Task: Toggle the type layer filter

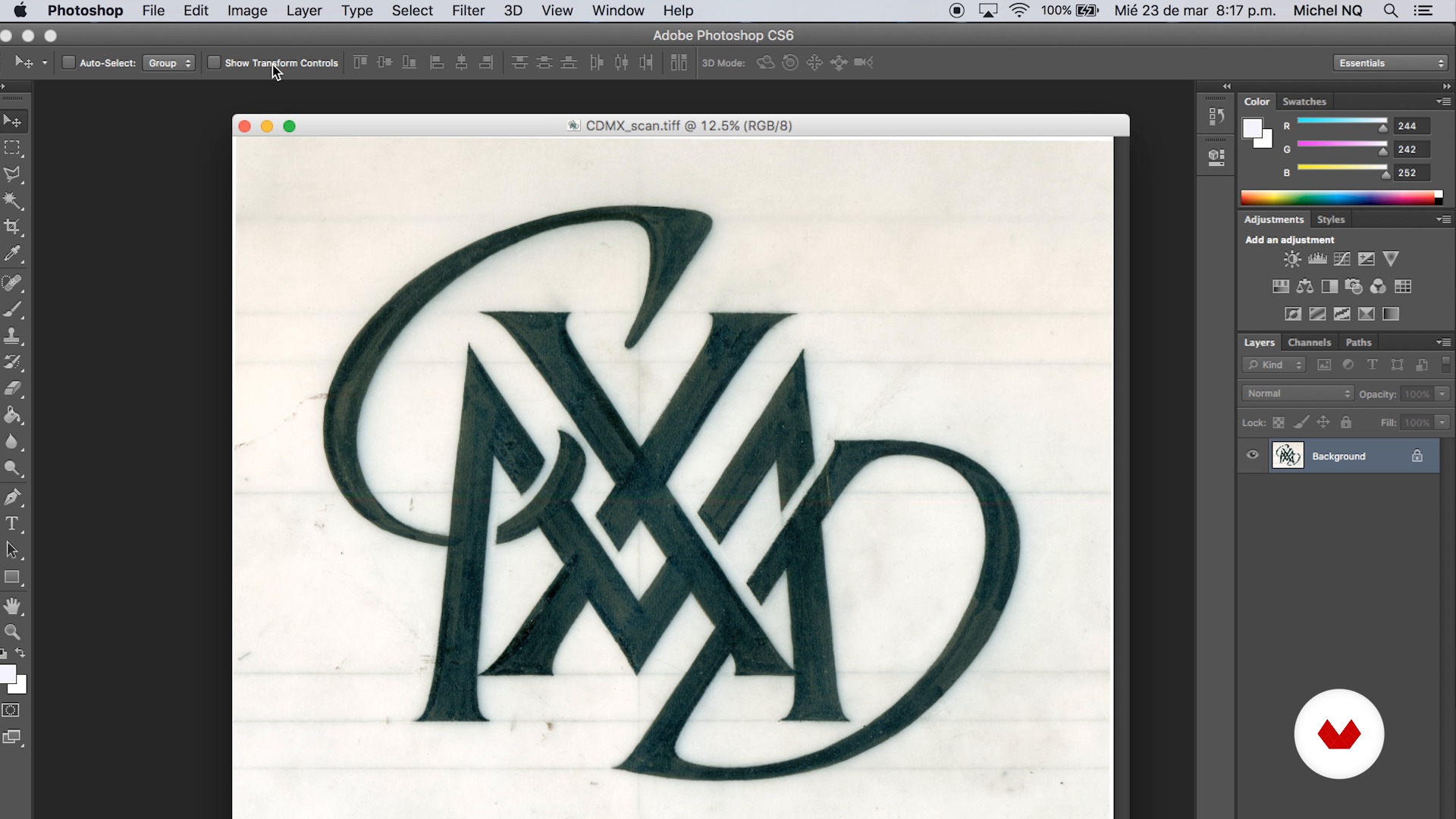Action: tap(1372, 365)
